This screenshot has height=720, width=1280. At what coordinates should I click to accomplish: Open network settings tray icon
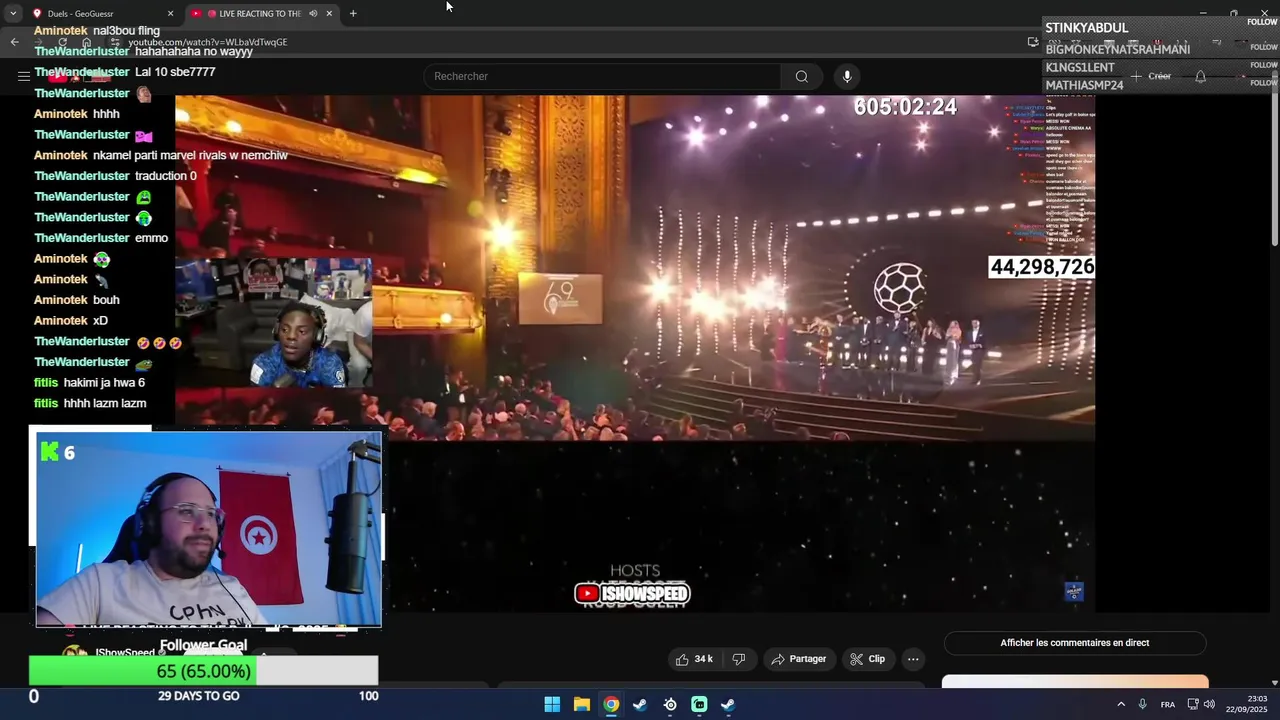click(1193, 704)
